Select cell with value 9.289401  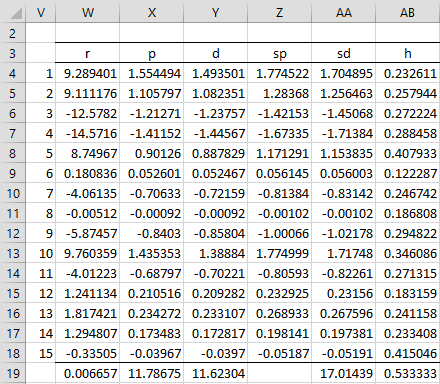[88, 73]
